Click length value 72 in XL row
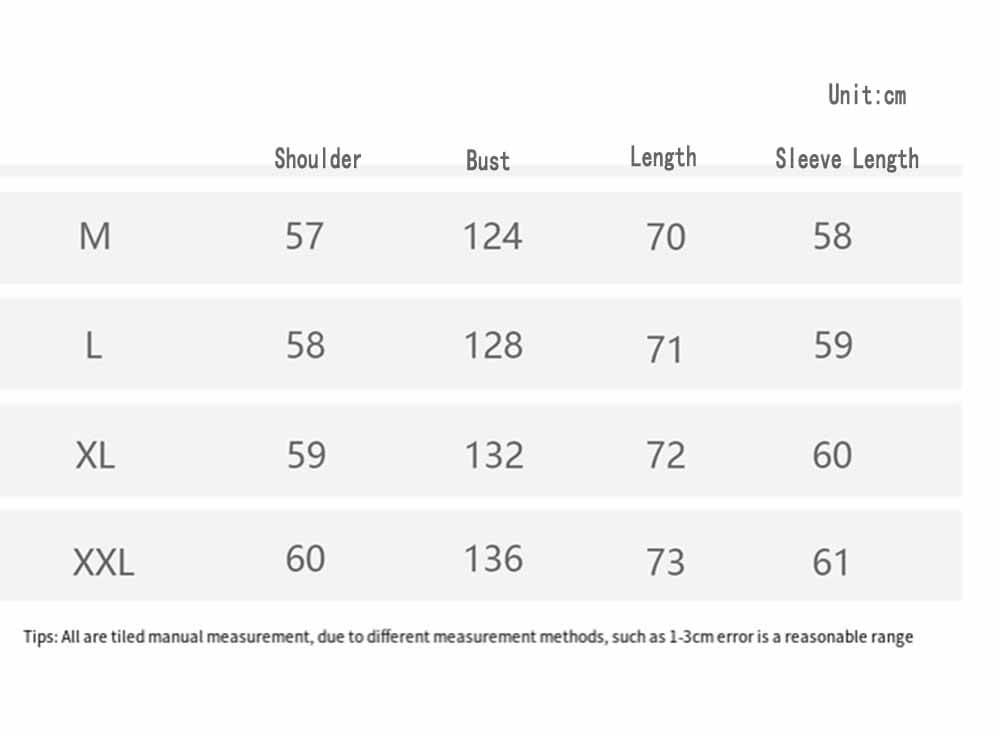The height and width of the screenshot is (736, 1000). pyautogui.click(x=666, y=456)
